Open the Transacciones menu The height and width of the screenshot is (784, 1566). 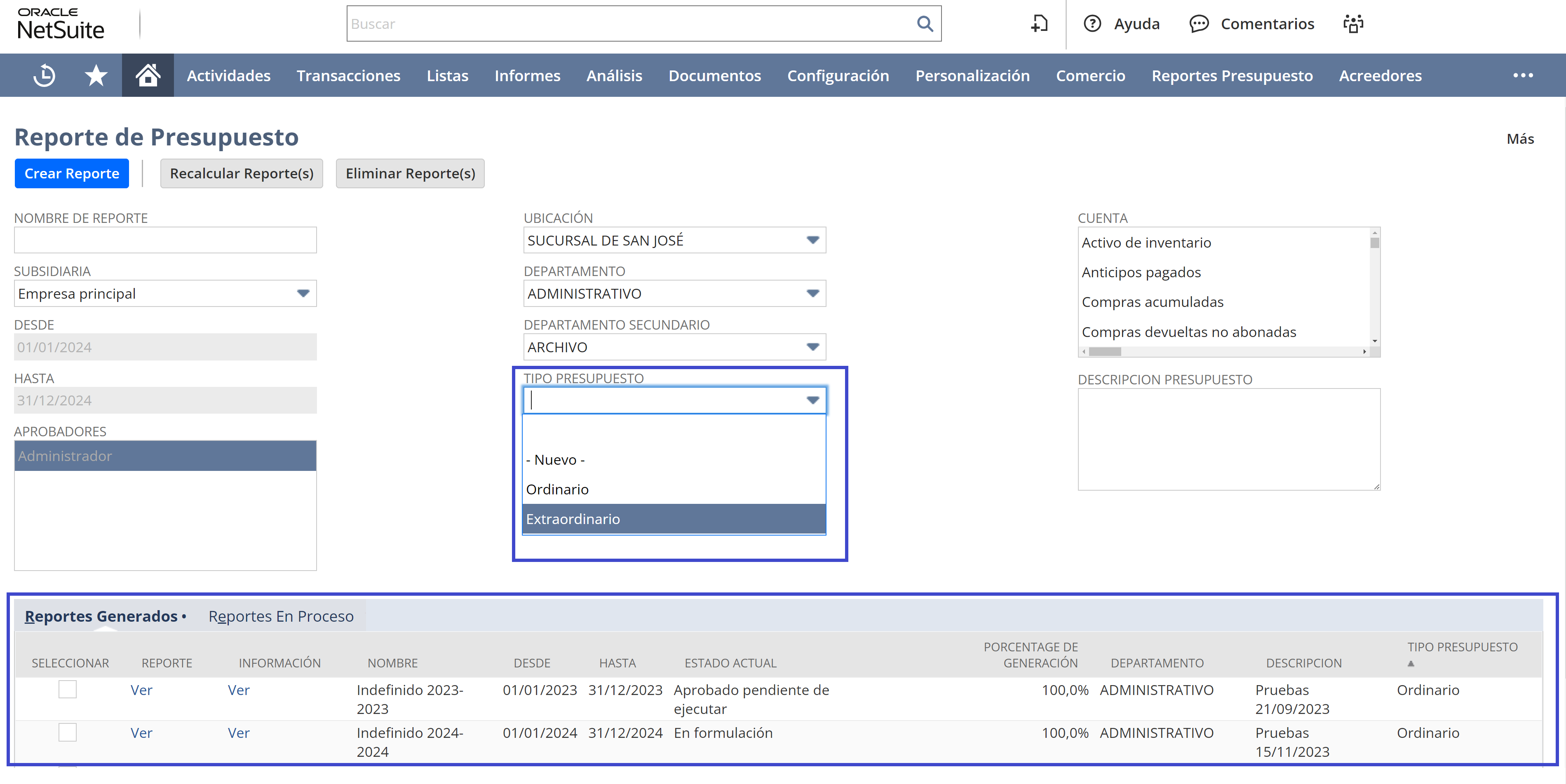[348, 75]
